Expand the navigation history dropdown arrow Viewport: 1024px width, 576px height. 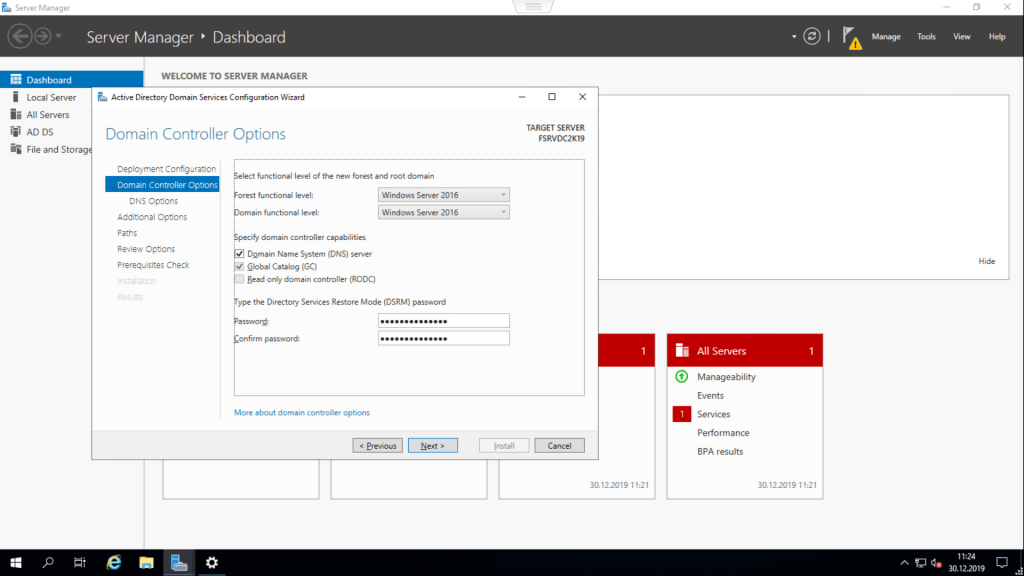click(59, 37)
